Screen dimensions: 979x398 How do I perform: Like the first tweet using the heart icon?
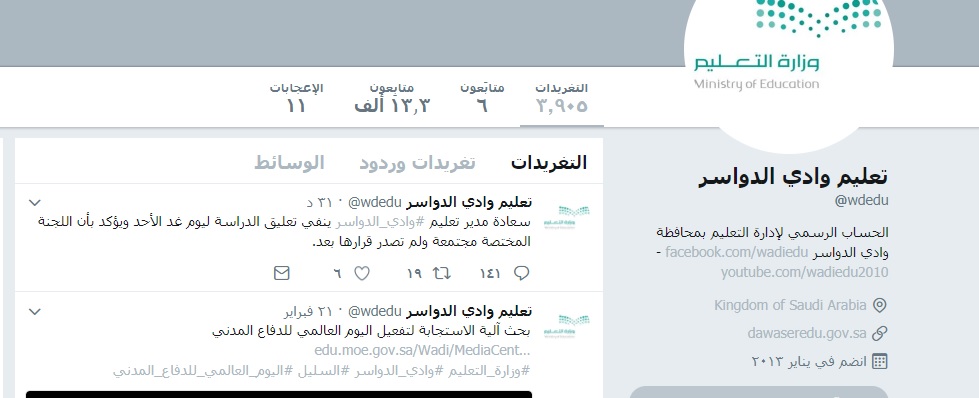(362, 273)
